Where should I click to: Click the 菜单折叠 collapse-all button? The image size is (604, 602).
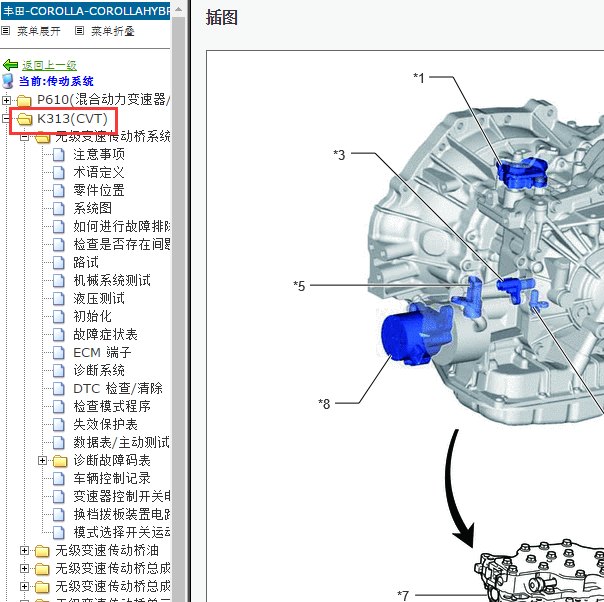[x=112, y=31]
